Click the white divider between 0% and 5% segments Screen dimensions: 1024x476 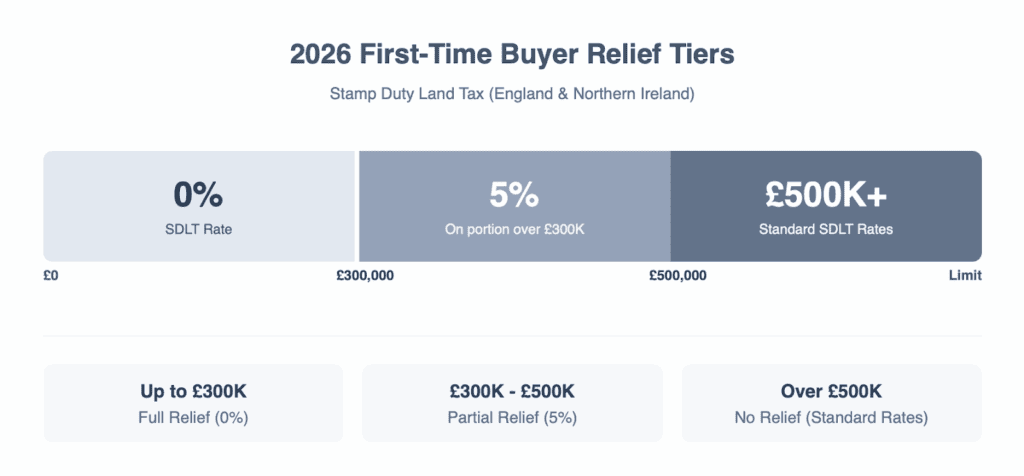point(357,206)
